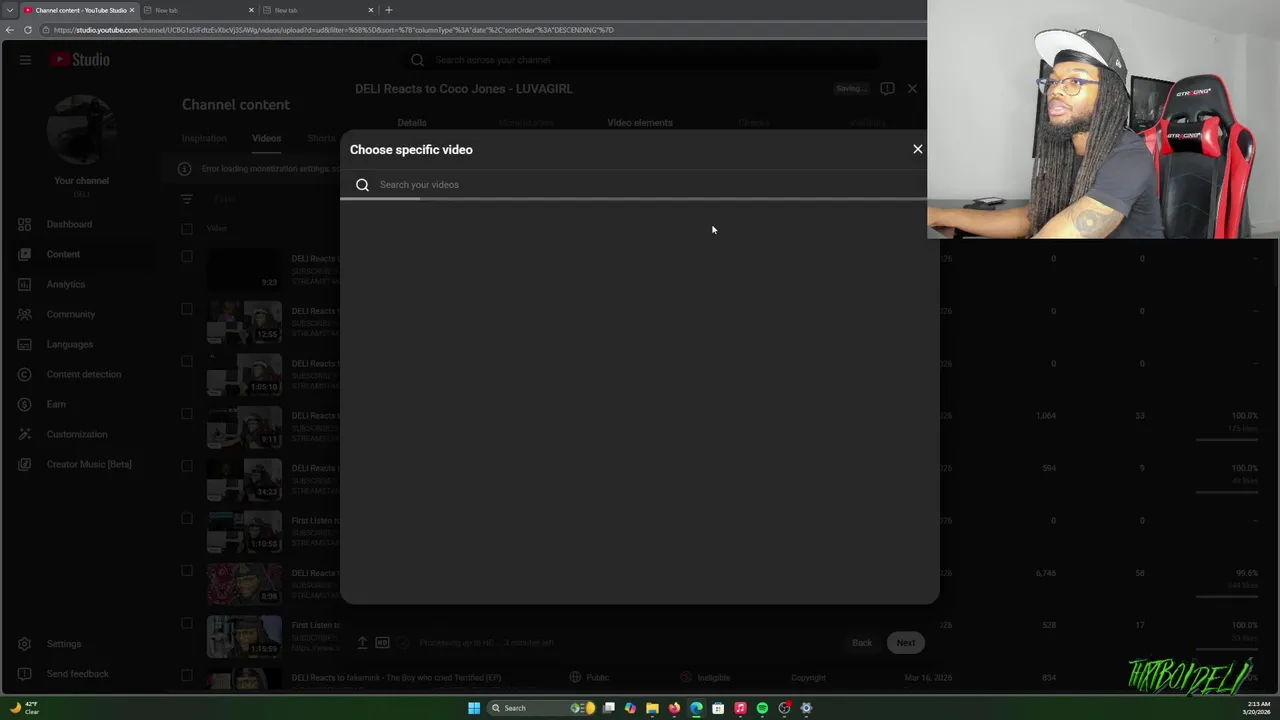Open the gear Settings app in the taskbar
Image resolution: width=1280 pixels, height=720 pixels.
pyautogui.click(x=806, y=708)
